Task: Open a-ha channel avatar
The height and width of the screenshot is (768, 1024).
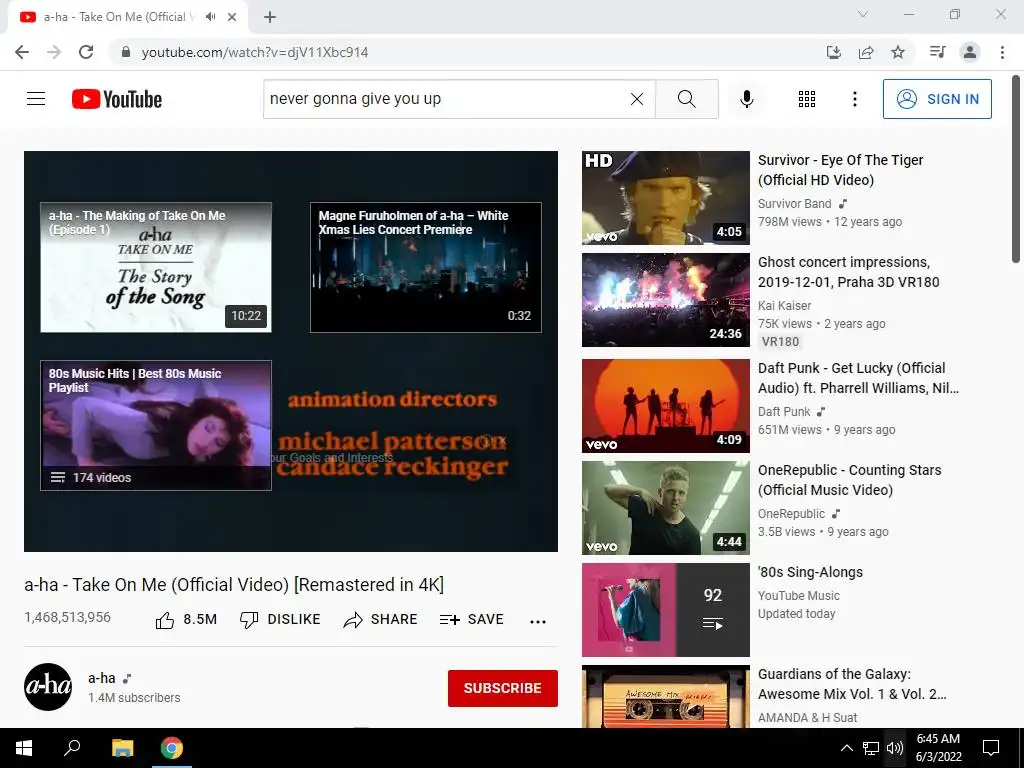Action: 48,687
